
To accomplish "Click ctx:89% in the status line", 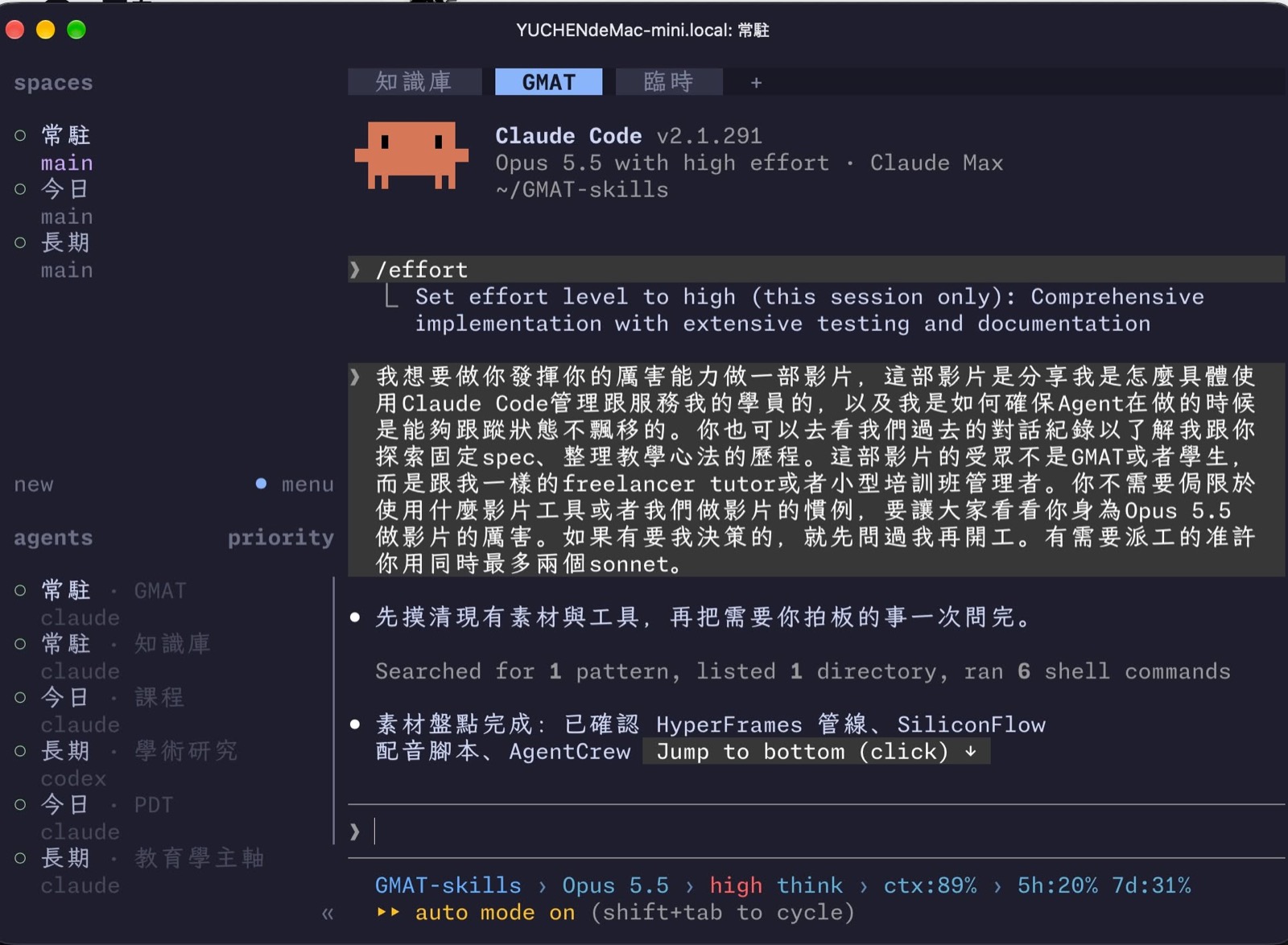I will tap(930, 885).
